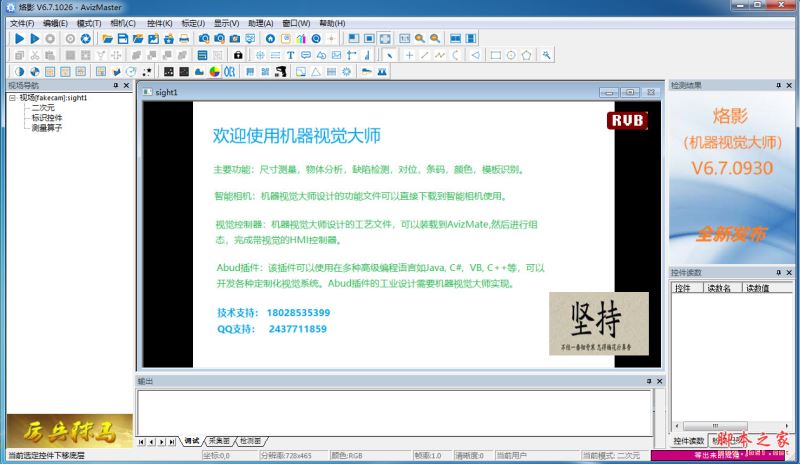Click the 读数值 column header
The height and width of the screenshot is (464, 800).
point(767,288)
